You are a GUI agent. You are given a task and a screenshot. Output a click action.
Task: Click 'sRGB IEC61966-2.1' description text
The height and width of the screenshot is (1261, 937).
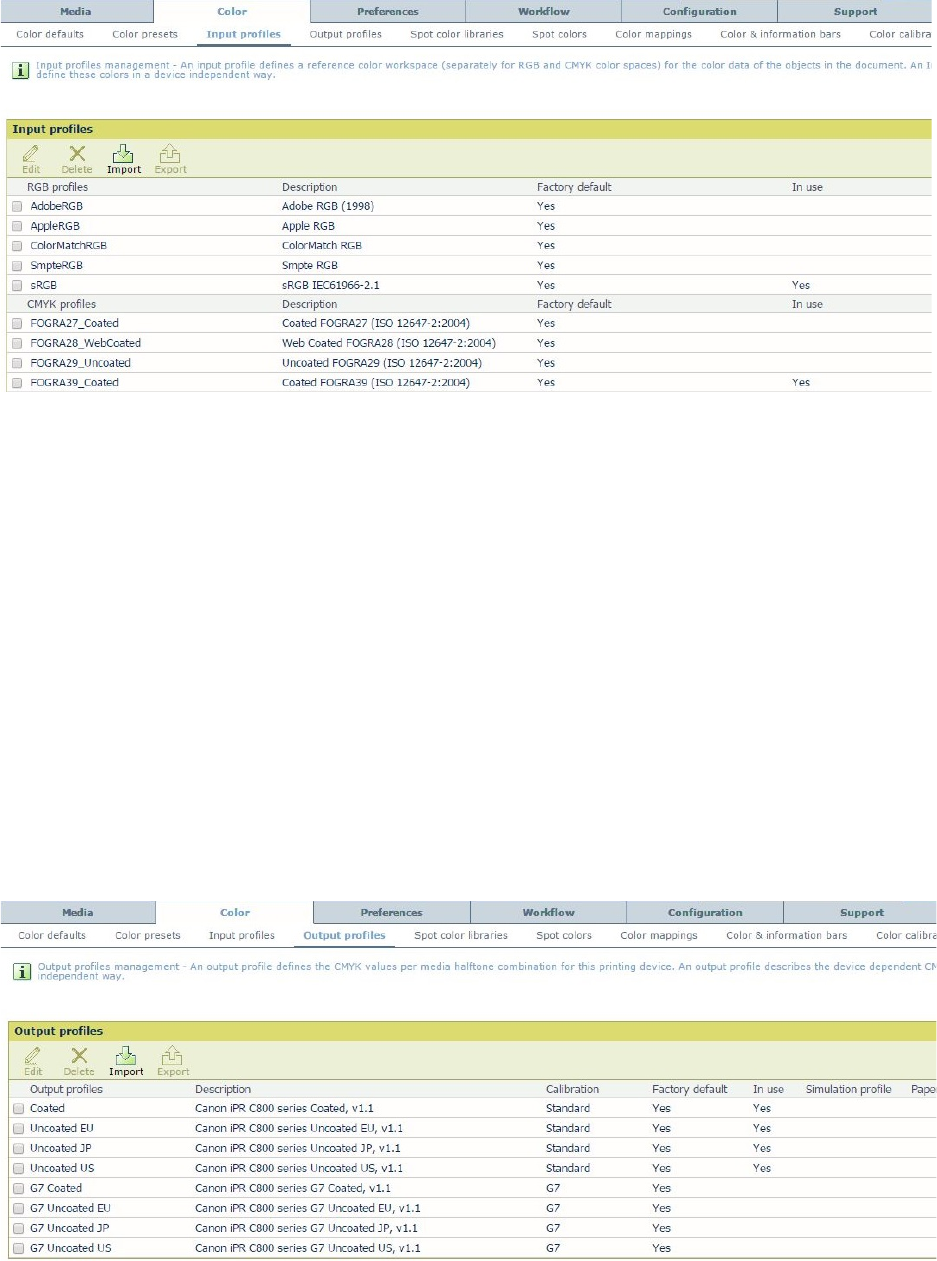pos(331,286)
